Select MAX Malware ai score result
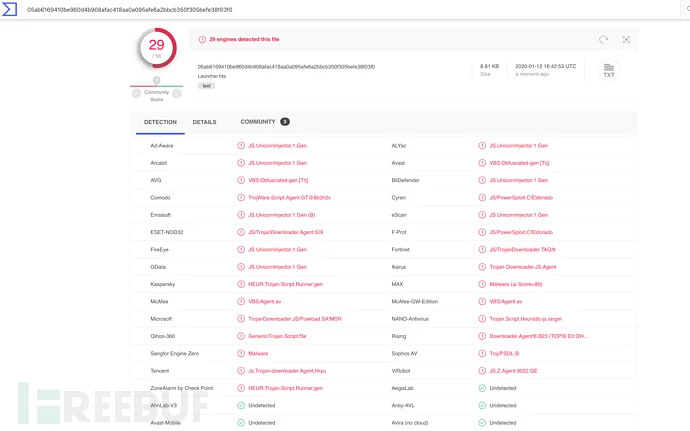This screenshot has width=690, height=431. pyautogui.click(x=516, y=284)
